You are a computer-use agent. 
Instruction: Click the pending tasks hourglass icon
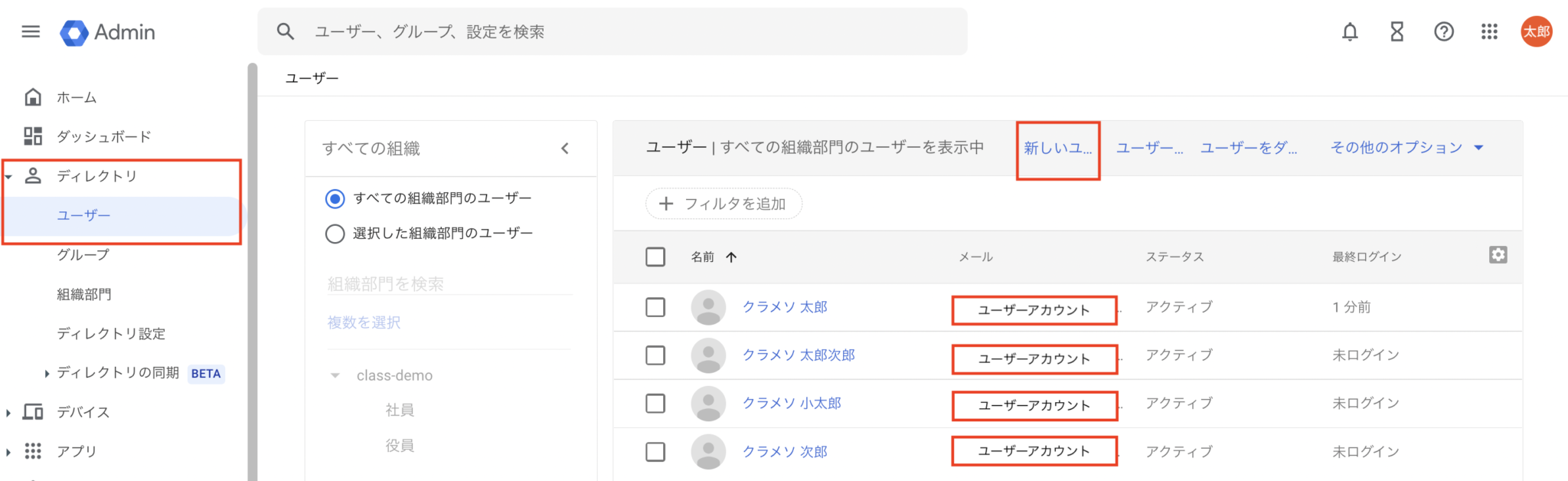(1396, 31)
